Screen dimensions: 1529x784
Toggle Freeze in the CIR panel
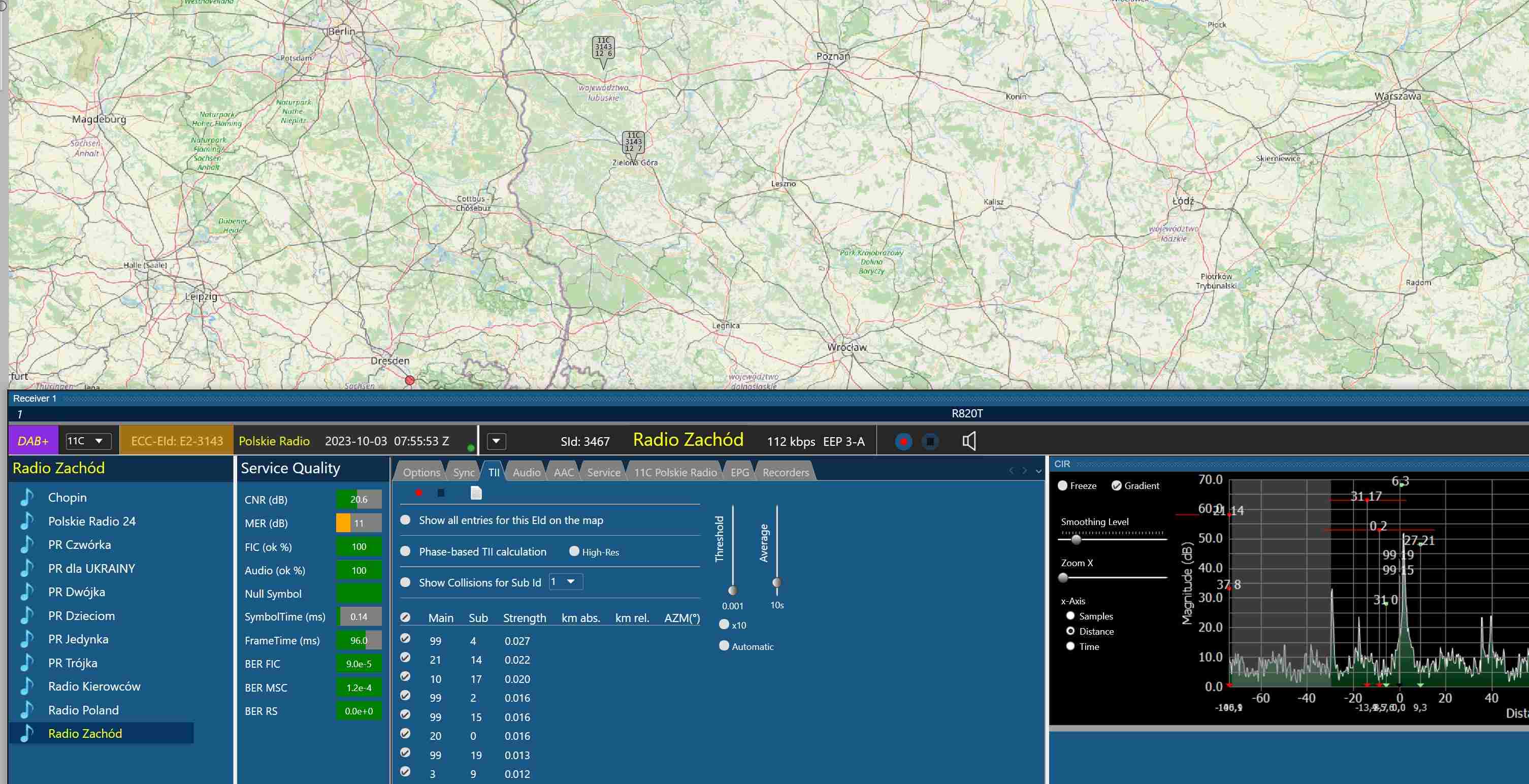pyautogui.click(x=1062, y=485)
